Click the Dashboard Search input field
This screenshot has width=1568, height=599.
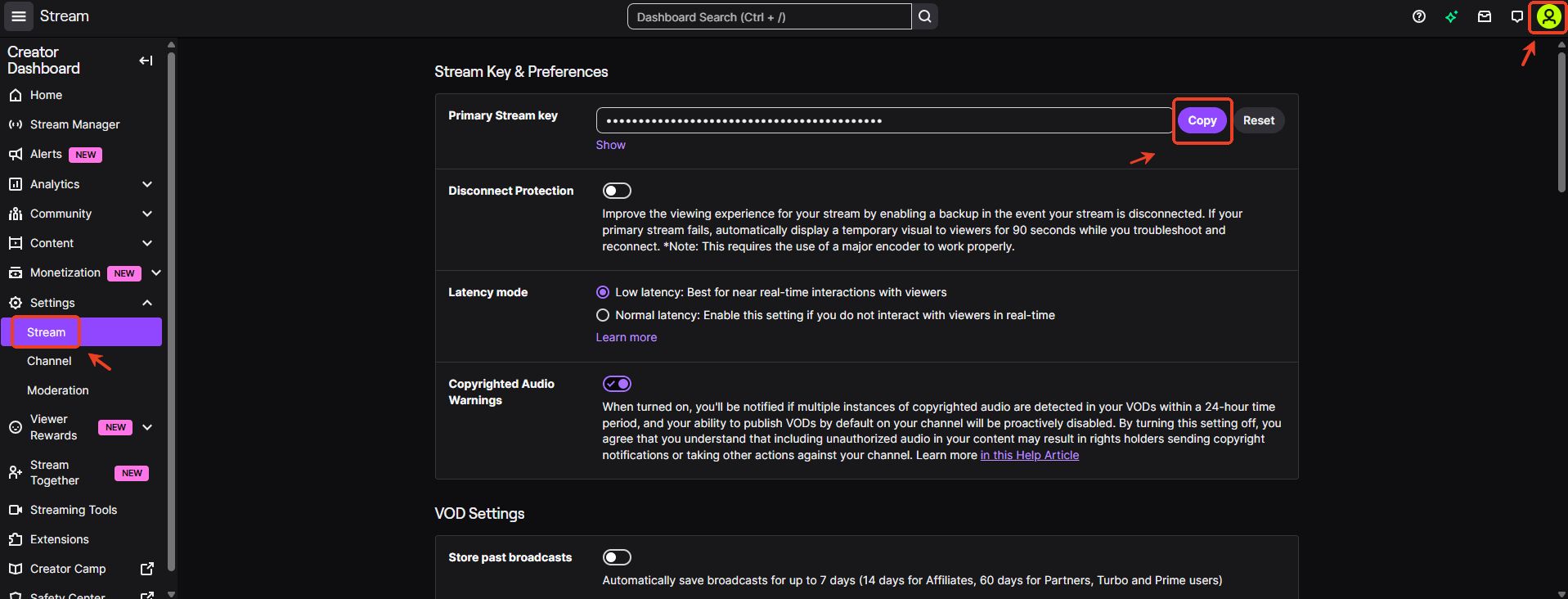click(x=769, y=16)
